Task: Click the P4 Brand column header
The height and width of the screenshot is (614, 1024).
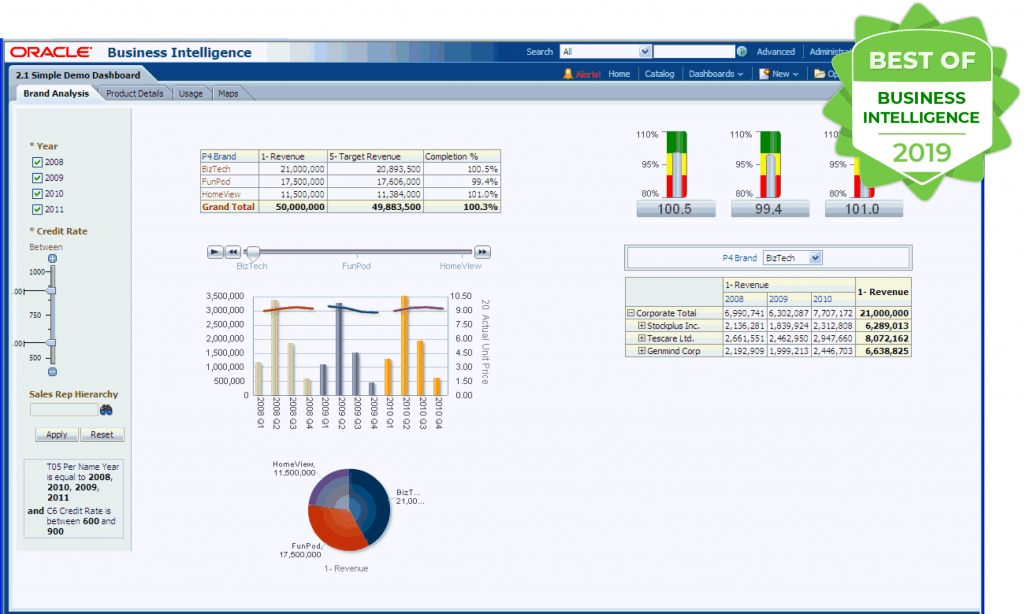Action: tap(229, 157)
